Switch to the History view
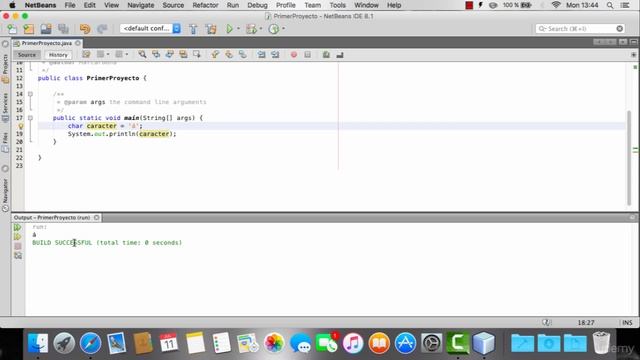The height and width of the screenshot is (360, 640). click(x=58, y=55)
